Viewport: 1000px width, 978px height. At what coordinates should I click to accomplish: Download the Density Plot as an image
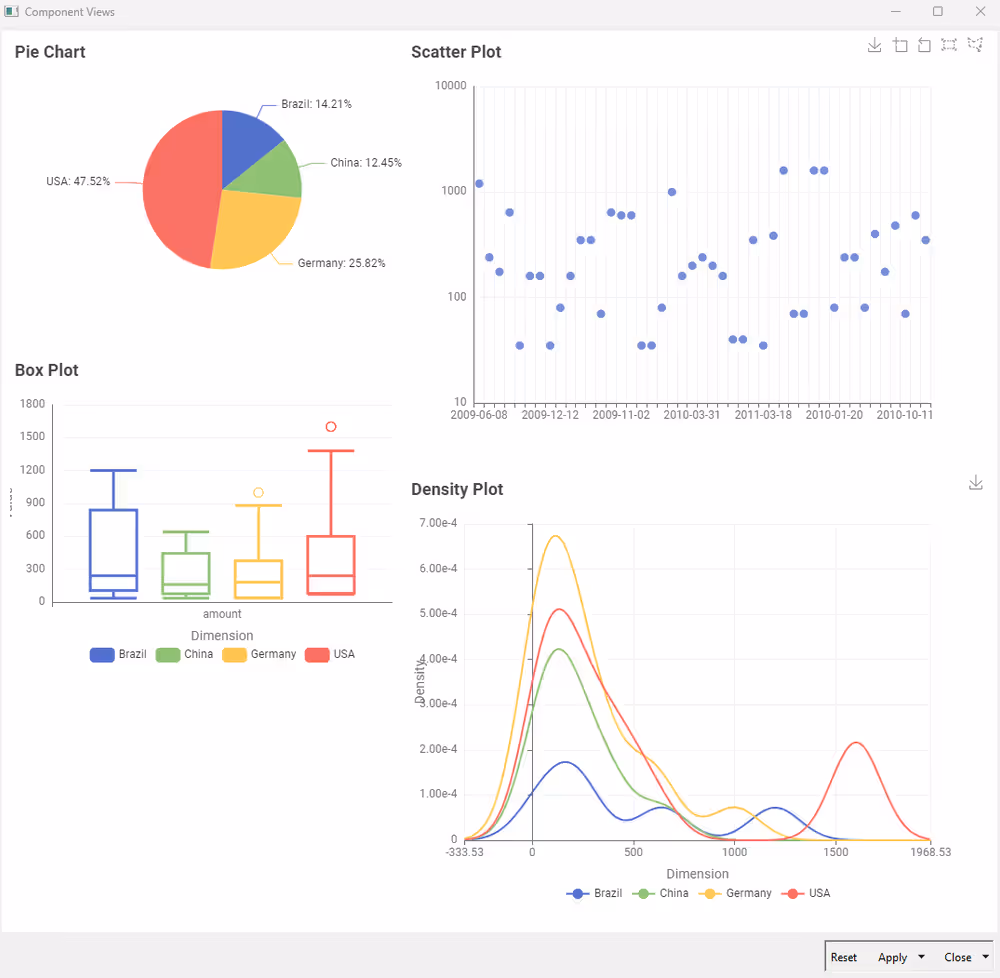tap(976, 483)
